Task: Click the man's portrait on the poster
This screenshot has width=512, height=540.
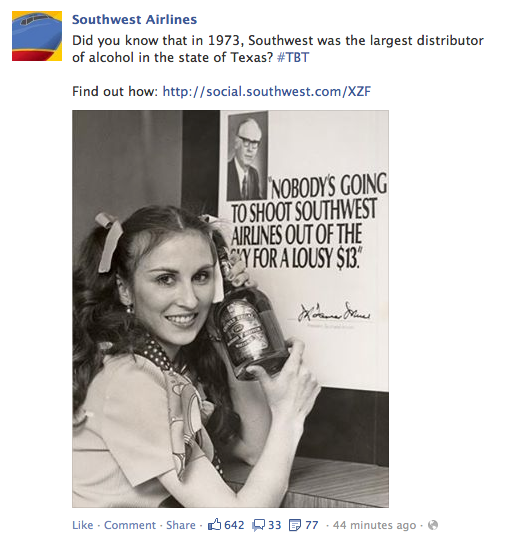Action: point(248,156)
